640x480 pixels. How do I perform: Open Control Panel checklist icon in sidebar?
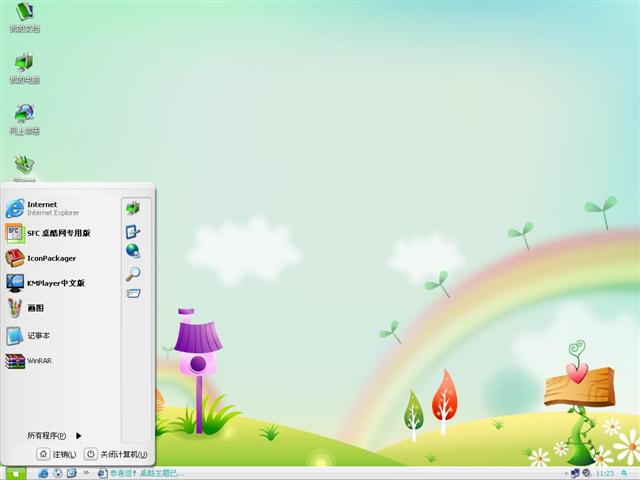click(133, 231)
